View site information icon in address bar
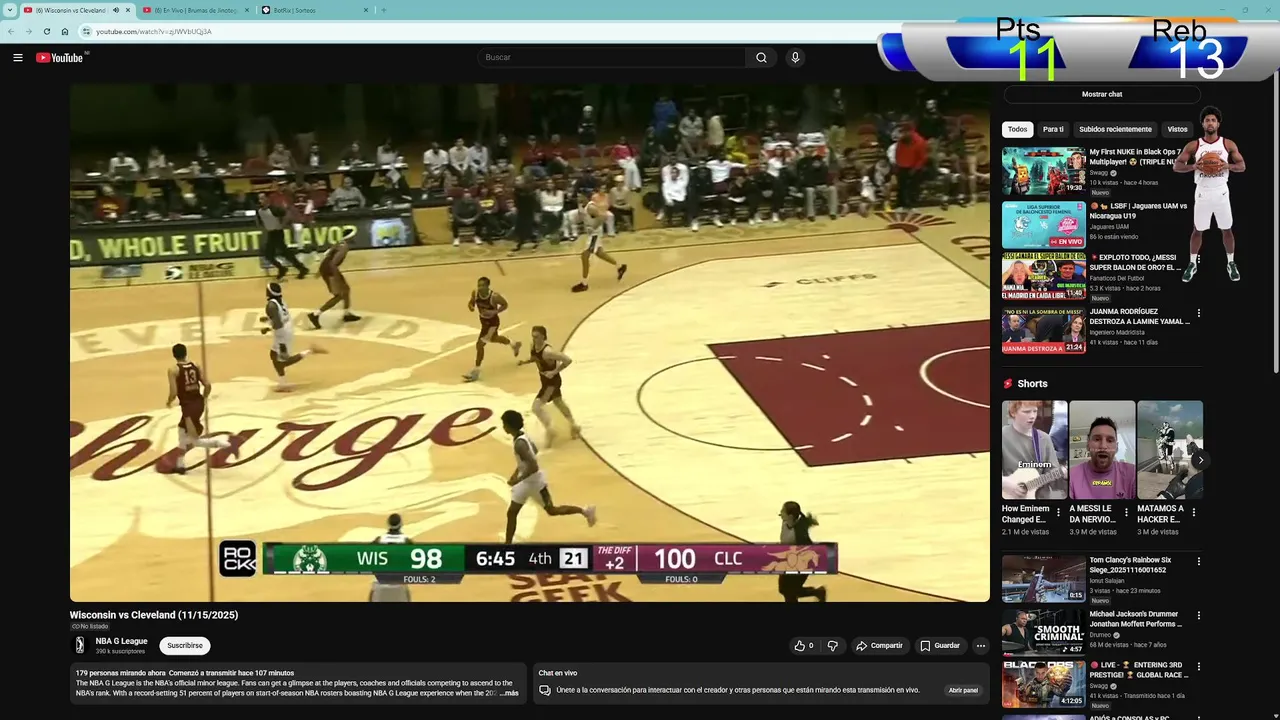Screen dimensions: 1280x720 coord(87,31)
